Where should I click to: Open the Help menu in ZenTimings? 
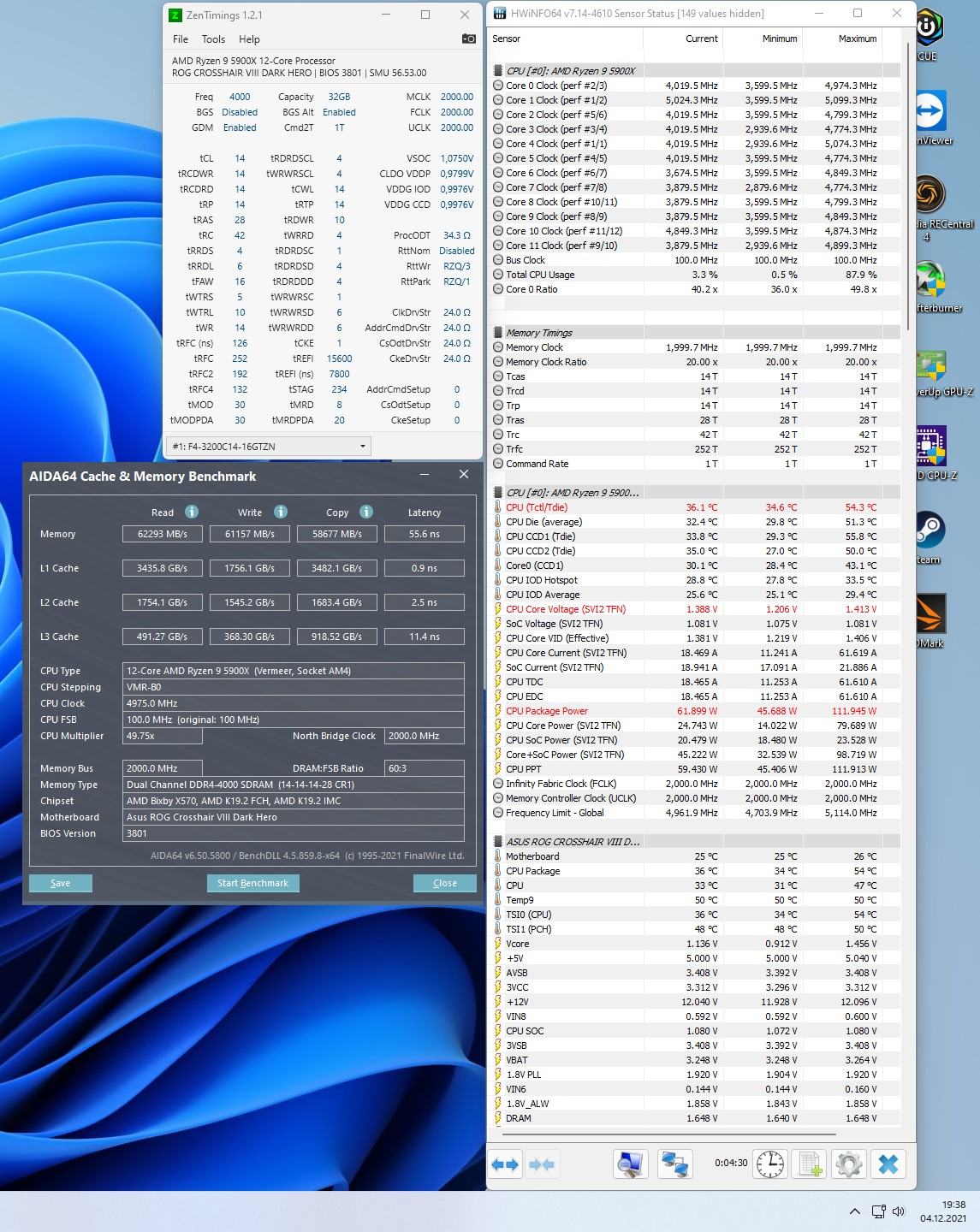pyautogui.click(x=249, y=39)
